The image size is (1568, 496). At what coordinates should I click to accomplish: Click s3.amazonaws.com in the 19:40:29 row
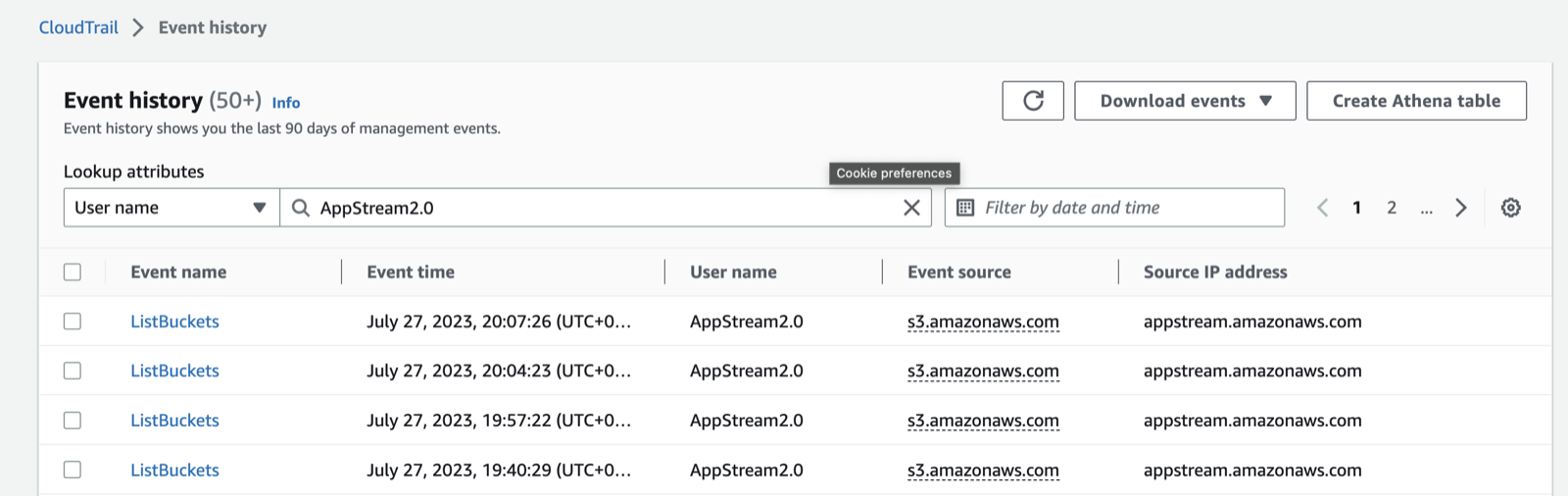983,470
